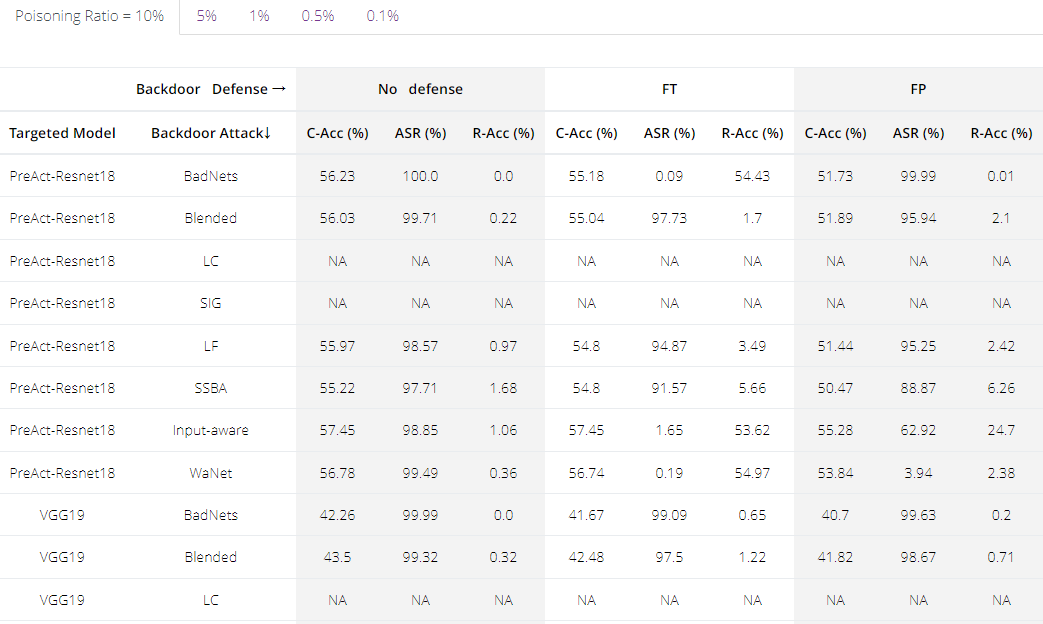Click the Backdoor Attack column header
1043x624 pixels.
(211, 133)
